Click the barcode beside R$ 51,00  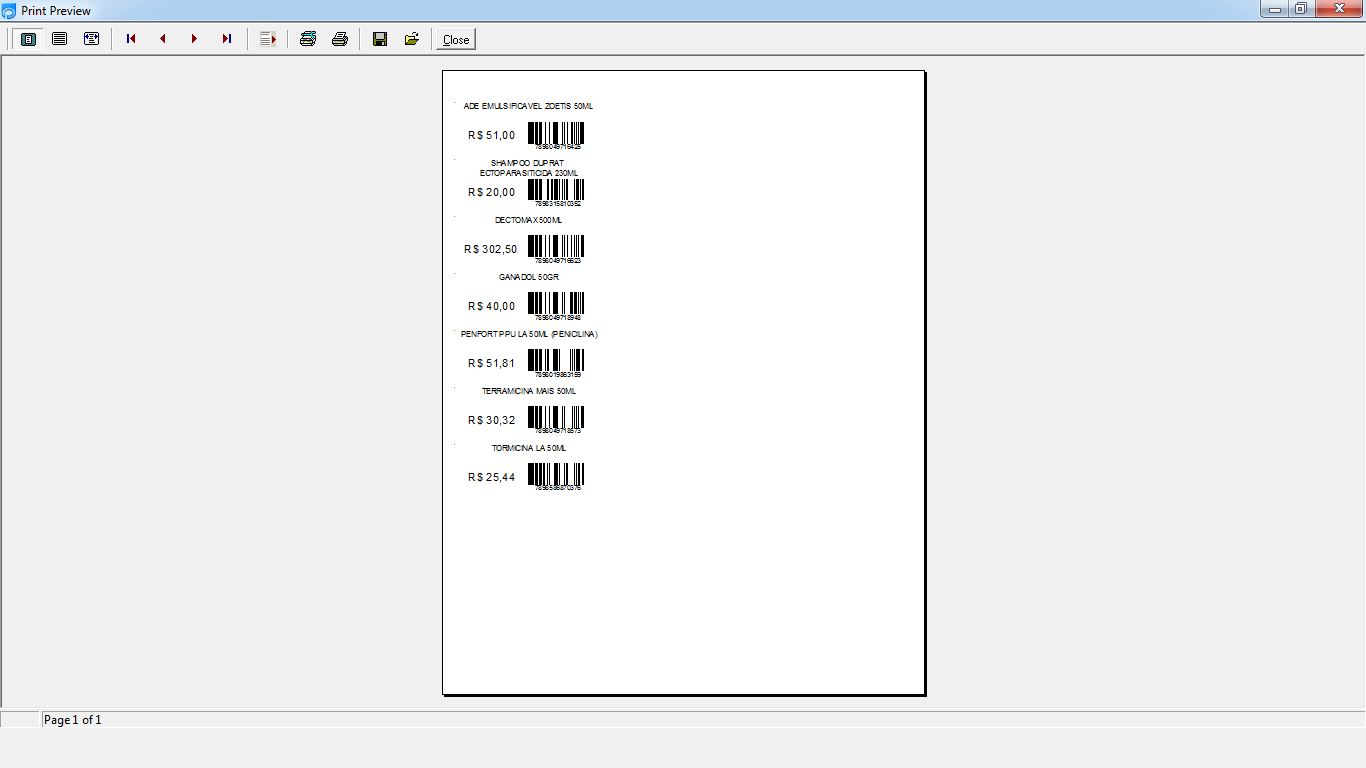coord(556,136)
